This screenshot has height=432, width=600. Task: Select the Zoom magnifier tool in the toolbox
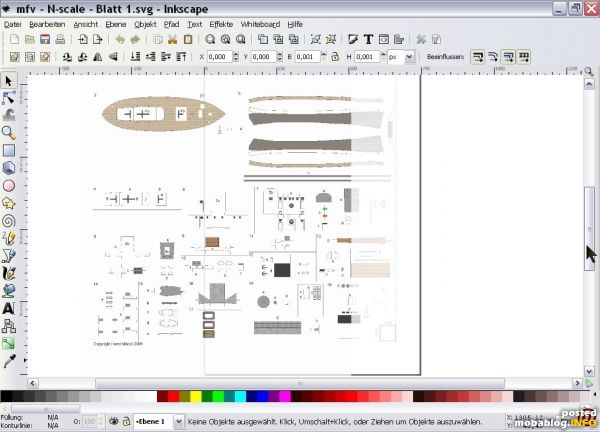pos(9,133)
